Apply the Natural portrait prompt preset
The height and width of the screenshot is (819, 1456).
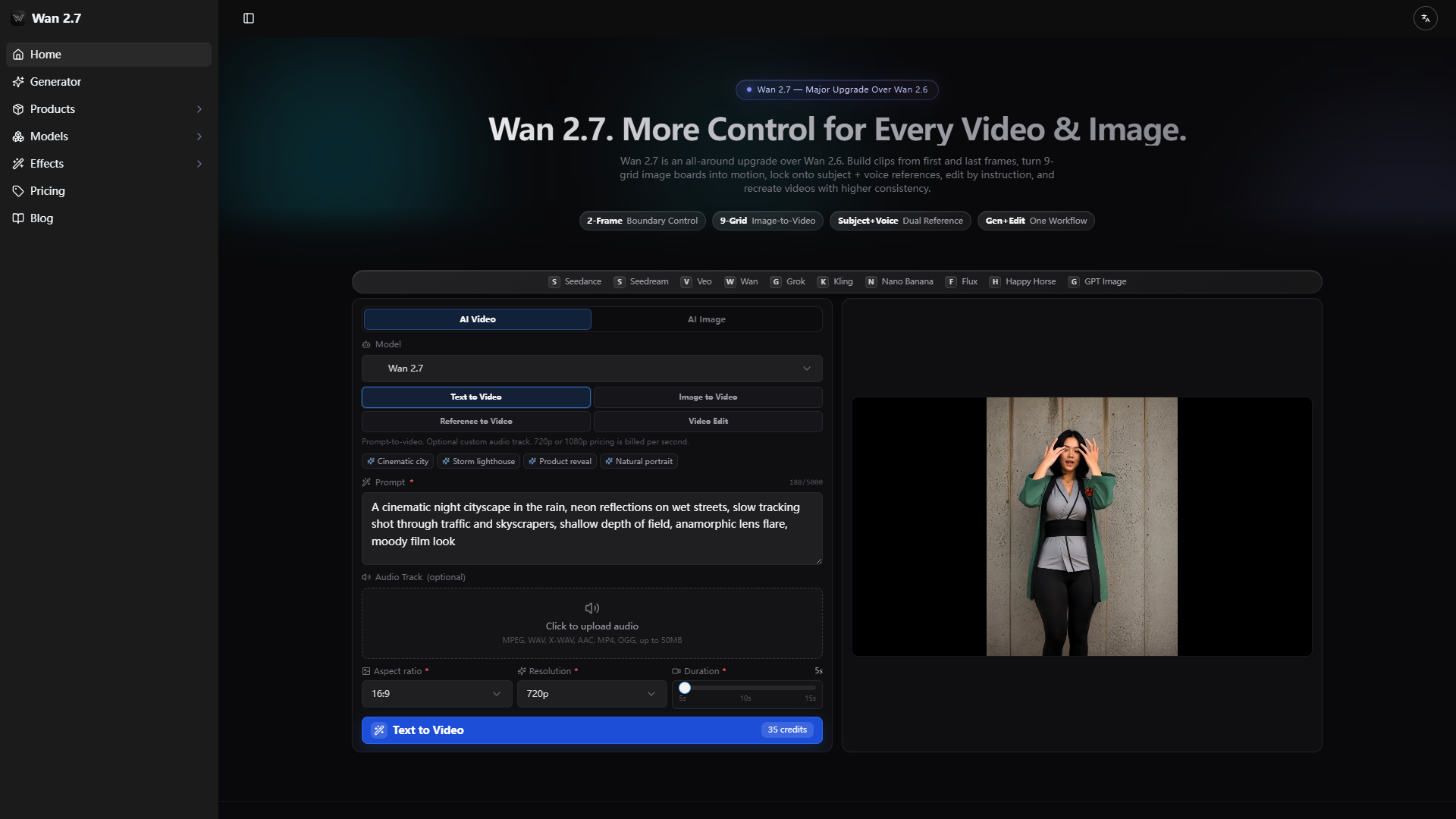point(639,461)
